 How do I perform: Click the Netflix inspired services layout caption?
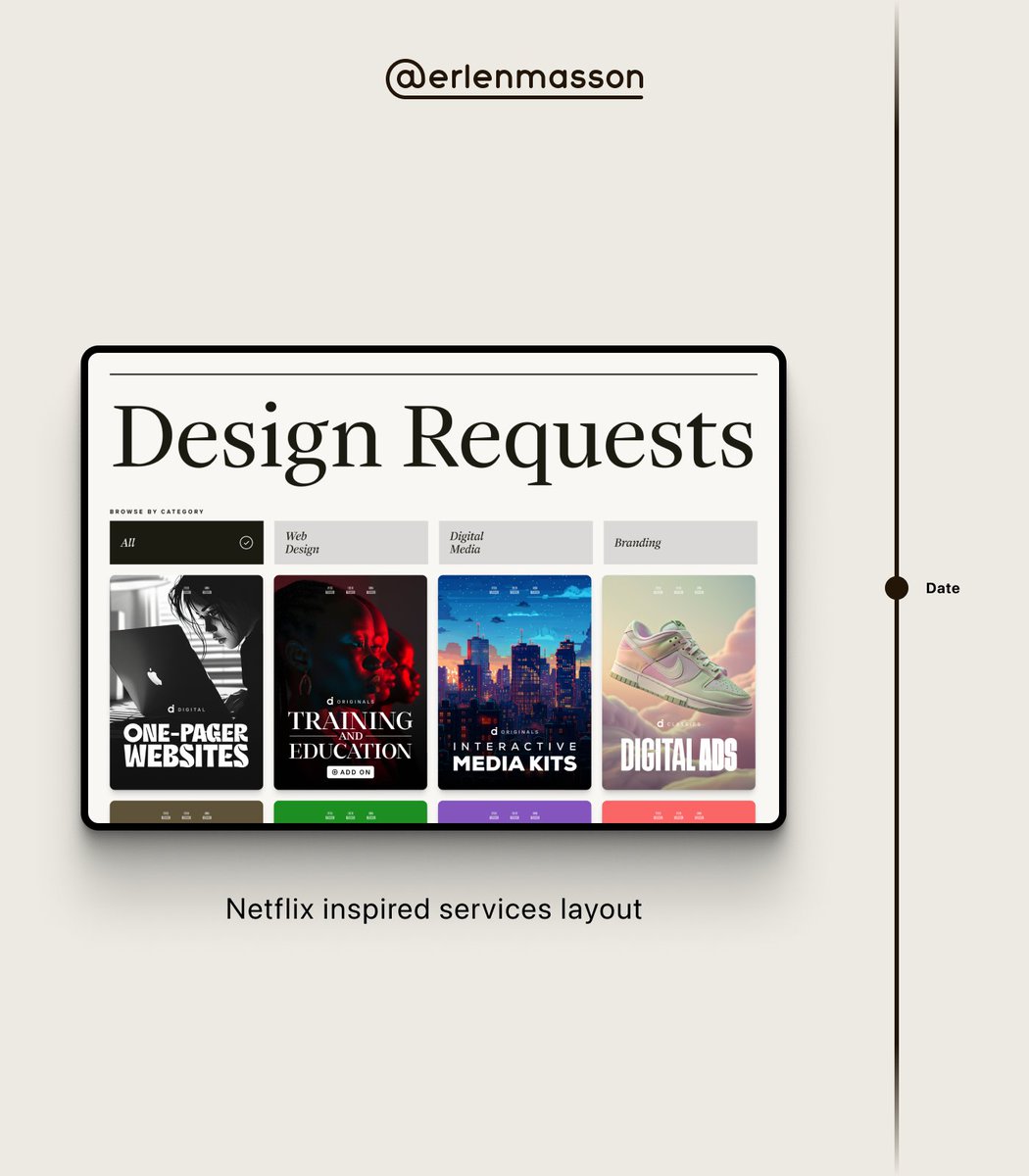tap(434, 909)
